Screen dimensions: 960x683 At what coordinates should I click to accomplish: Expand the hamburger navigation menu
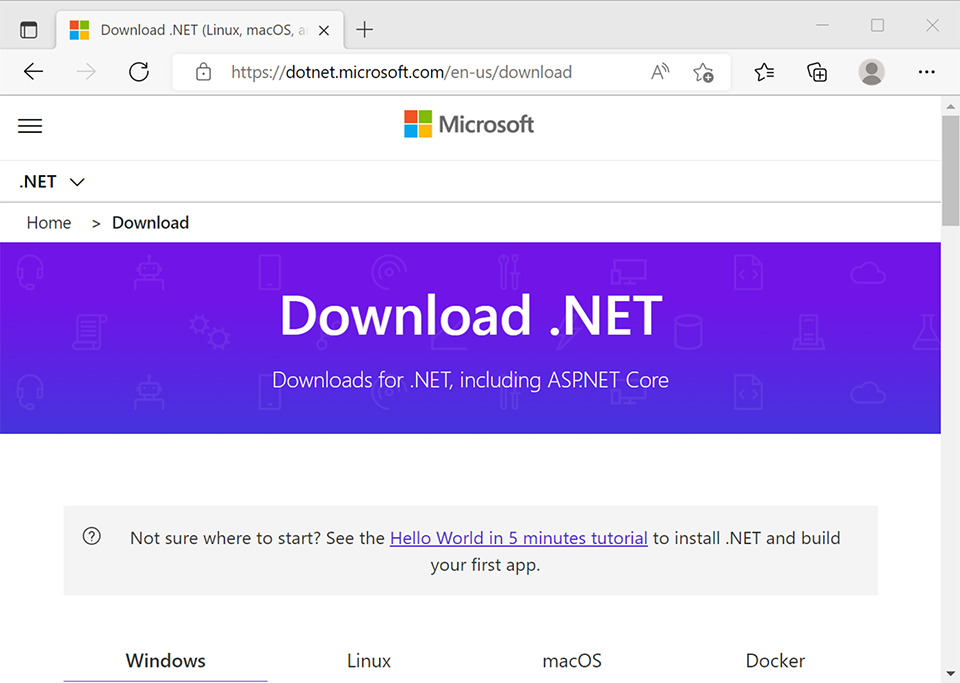pos(30,126)
